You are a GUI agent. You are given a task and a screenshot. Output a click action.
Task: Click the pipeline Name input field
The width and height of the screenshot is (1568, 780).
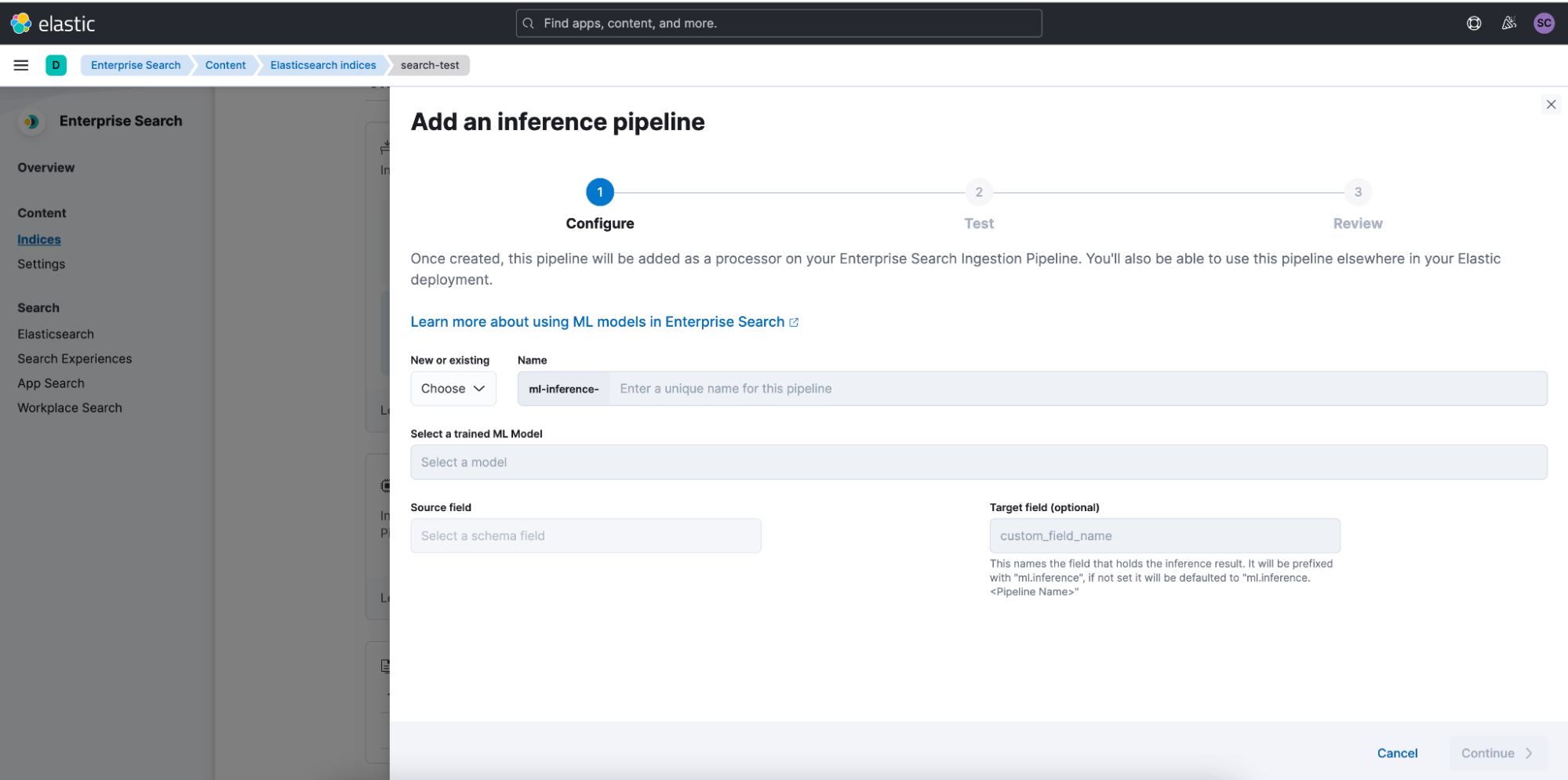coord(1078,389)
